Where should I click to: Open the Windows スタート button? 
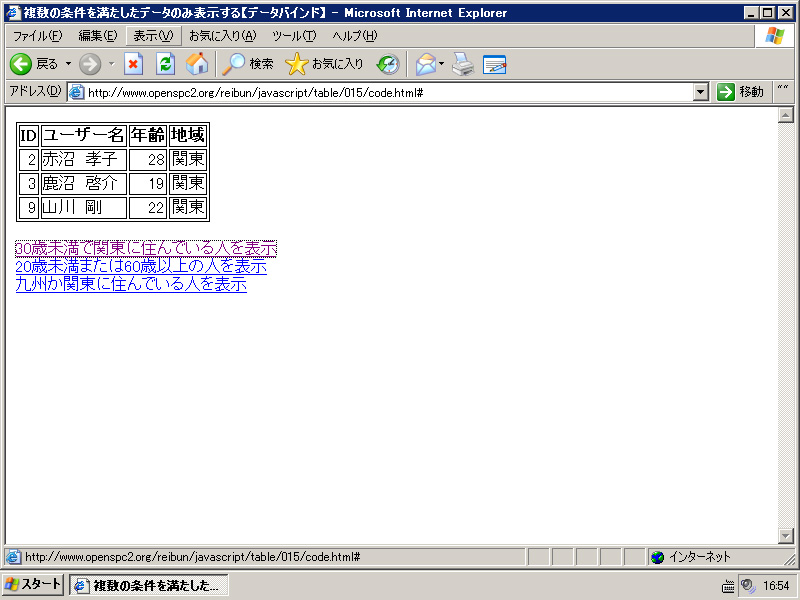pos(33,585)
